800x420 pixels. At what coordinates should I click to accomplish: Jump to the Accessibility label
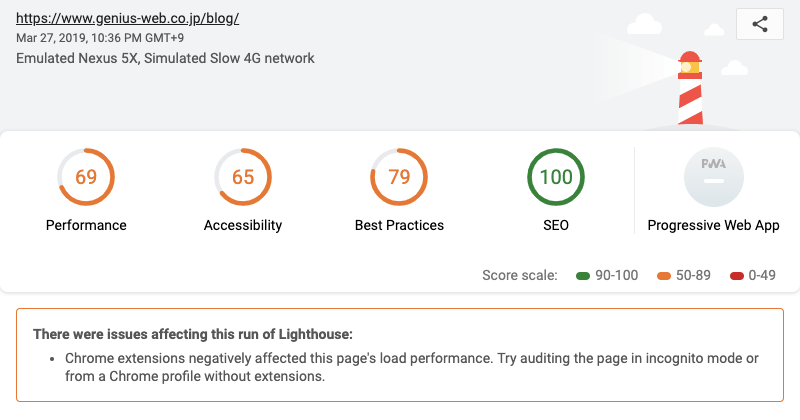[243, 225]
